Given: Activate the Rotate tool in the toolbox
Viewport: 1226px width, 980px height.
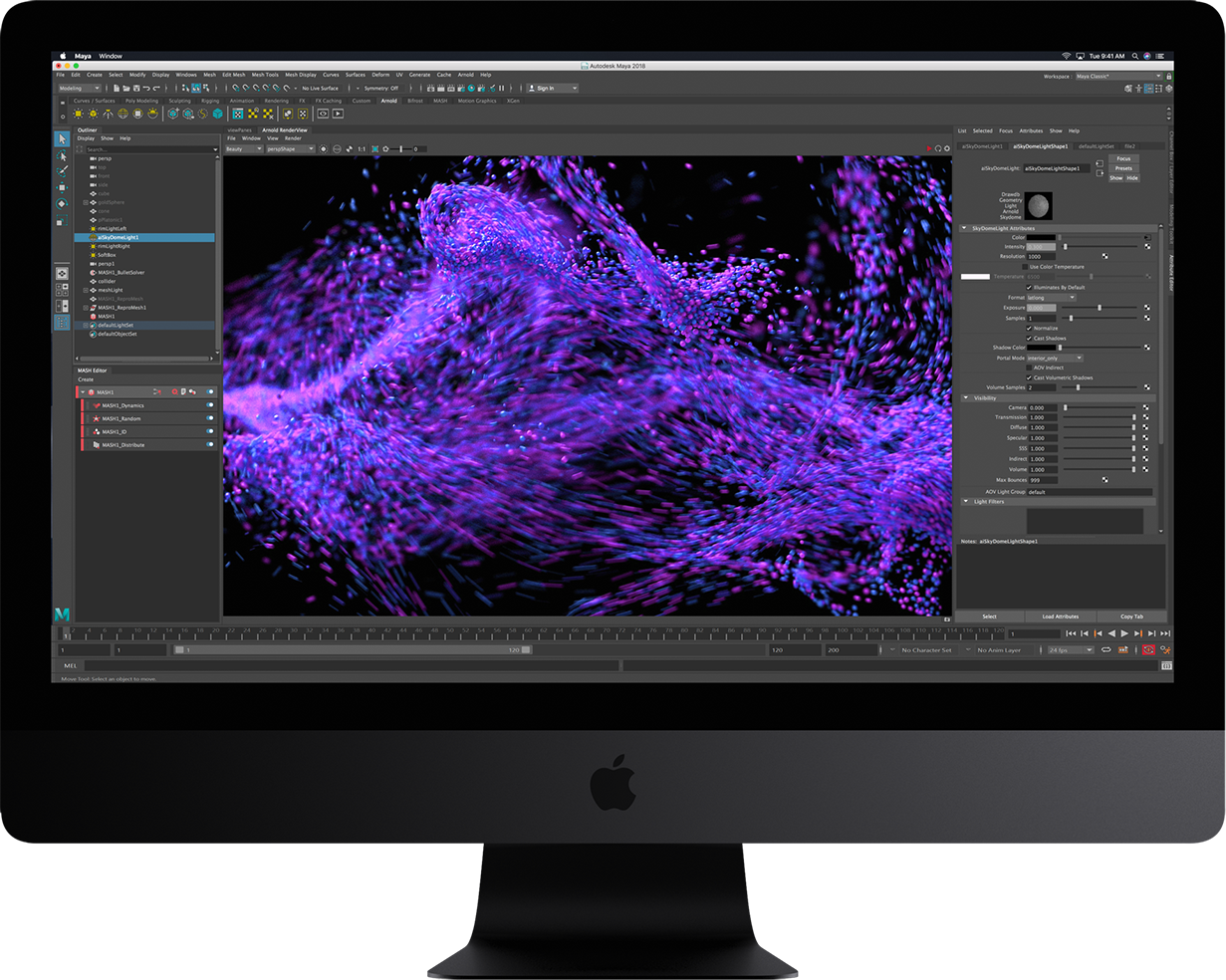Looking at the screenshot, I should pyautogui.click(x=62, y=203).
